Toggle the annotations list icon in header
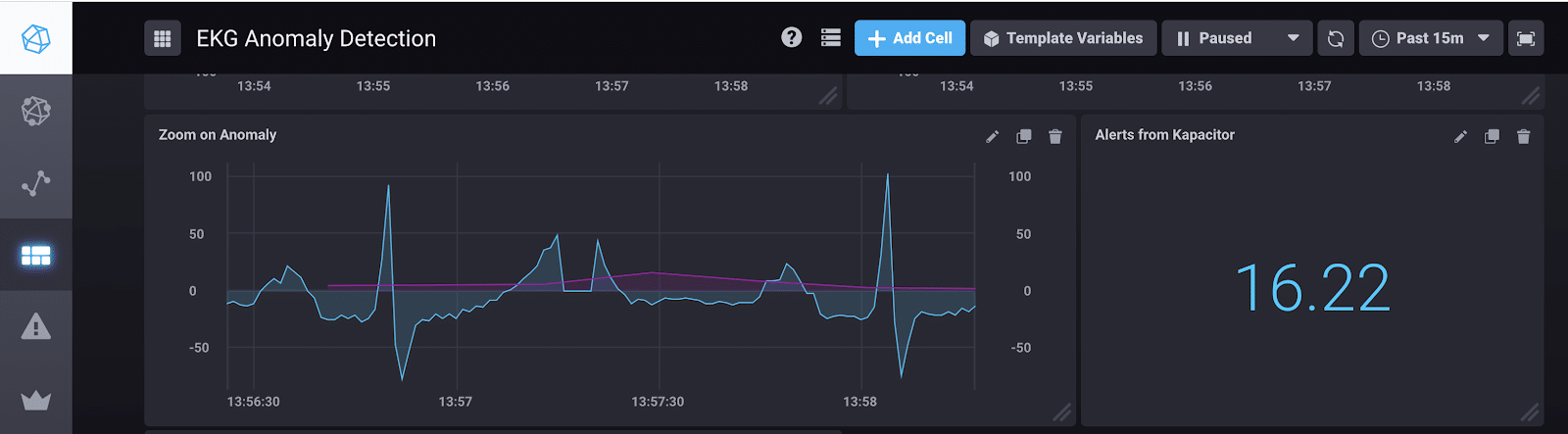 tap(830, 37)
